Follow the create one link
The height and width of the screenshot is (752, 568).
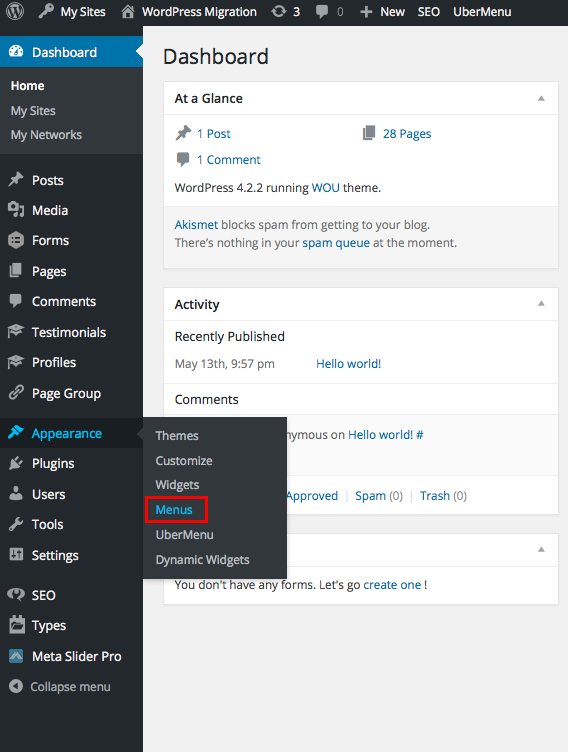click(x=392, y=585)
